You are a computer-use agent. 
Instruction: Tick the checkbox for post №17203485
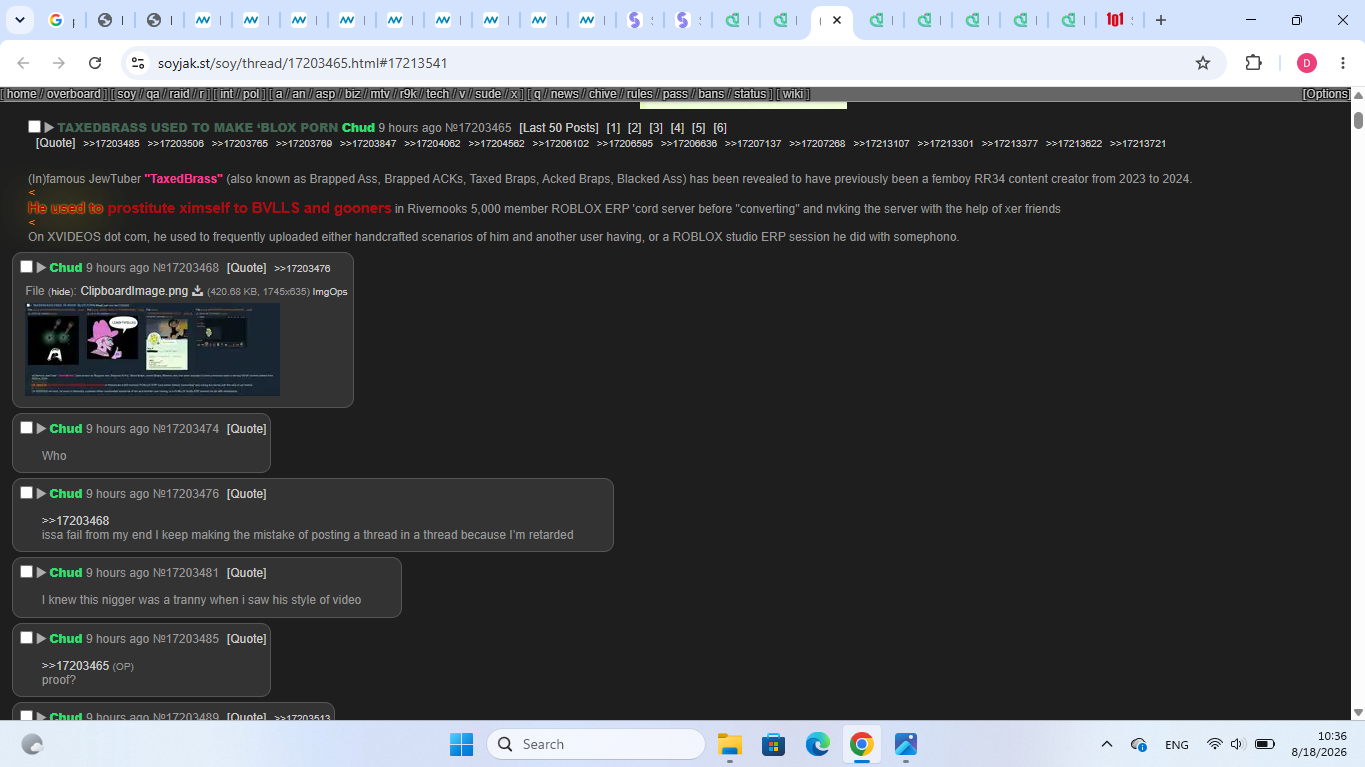(26, 638)
